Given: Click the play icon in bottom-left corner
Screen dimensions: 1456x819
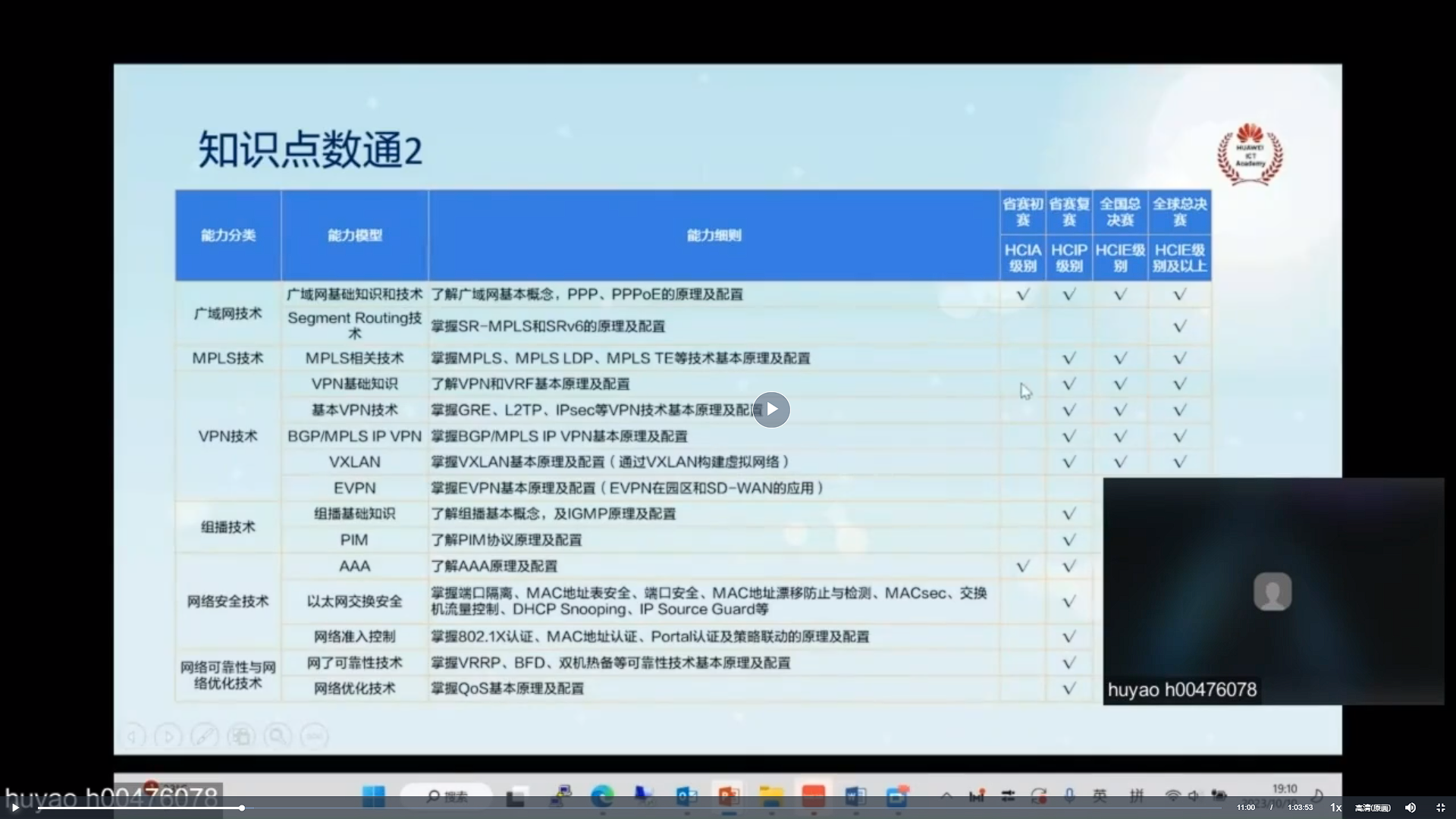Looking at the screenshot, I should coord(14,808).
